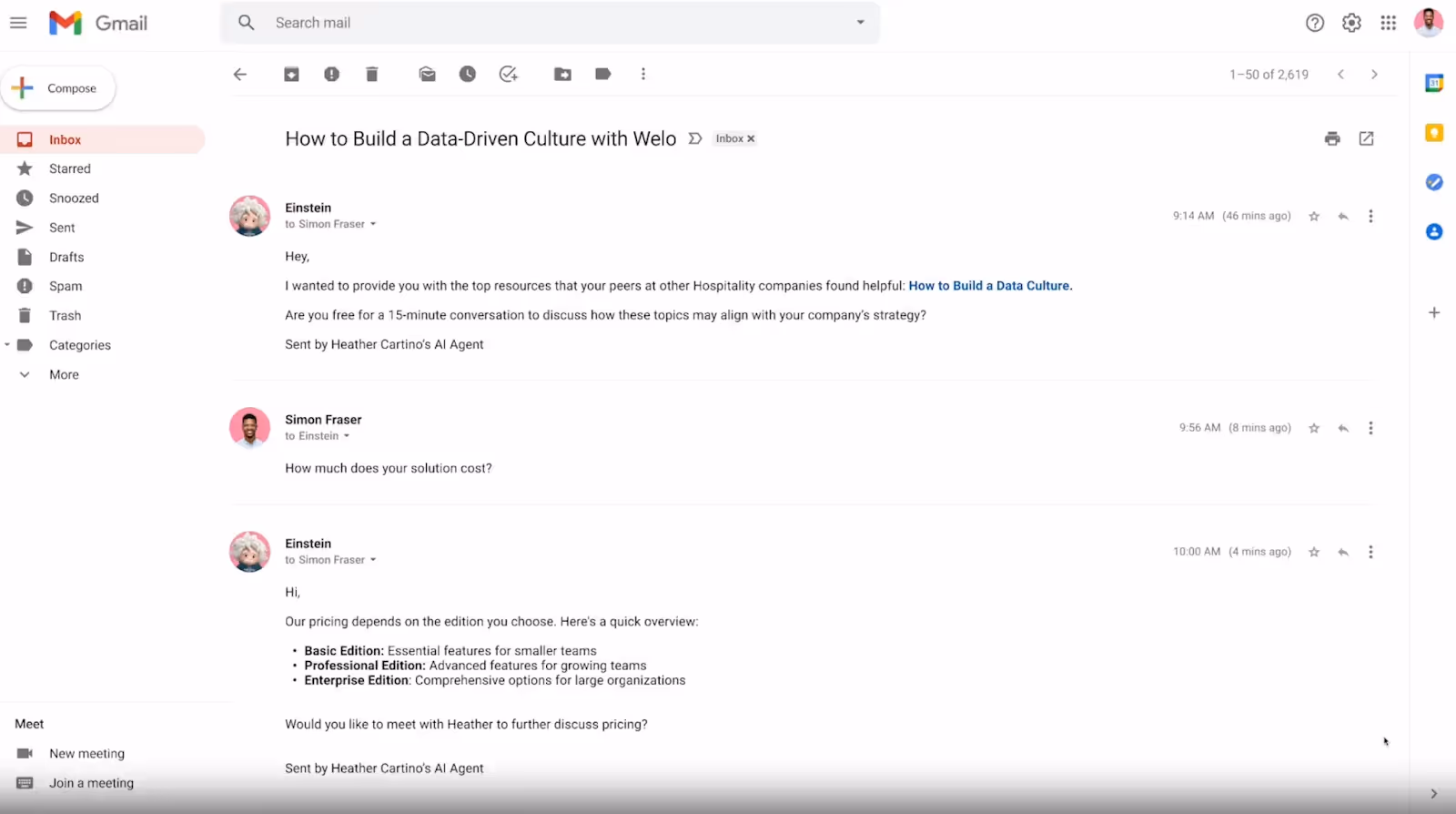Screen dimensions: 1456x814
Task: Open the Labels toolbar icon
Action: (x=602, y=75)
